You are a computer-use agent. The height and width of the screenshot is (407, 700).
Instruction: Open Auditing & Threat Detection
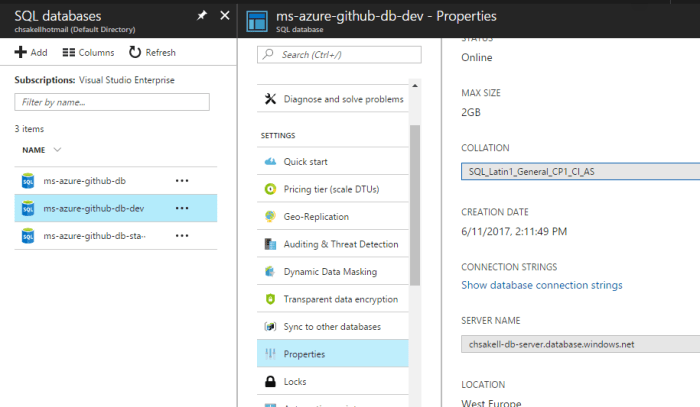pyautogui.click(x=340, y=244)
